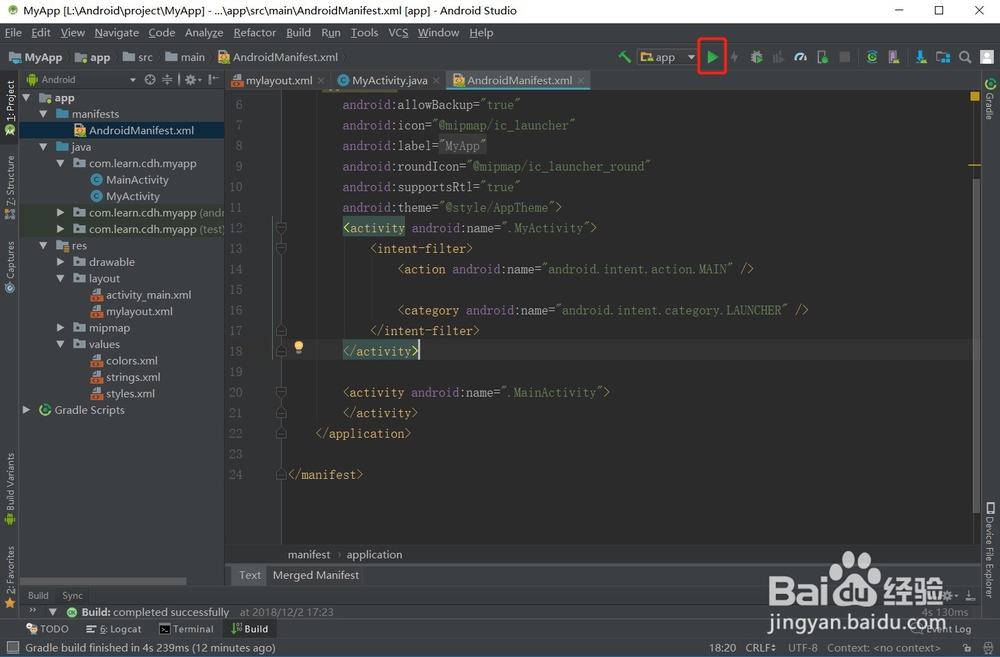This screenshot has height=657, width=1000.
Task: Open the Terminal tool window
Action: point(186,629)
